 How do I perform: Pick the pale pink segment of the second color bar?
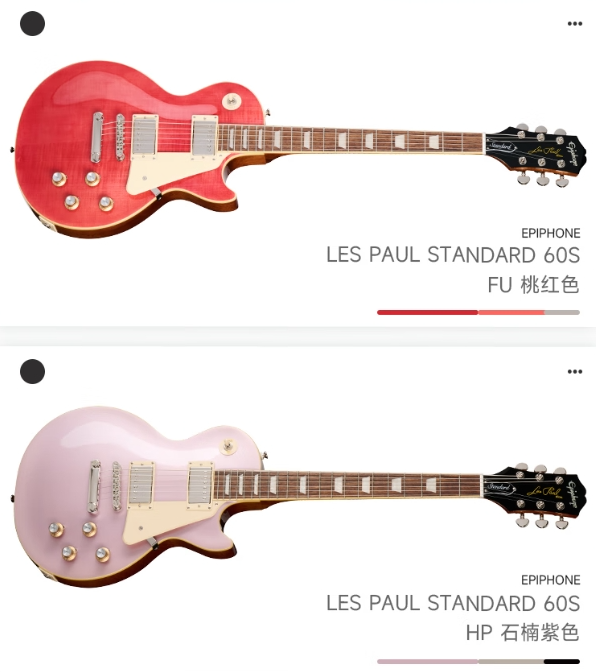[427, 662]
